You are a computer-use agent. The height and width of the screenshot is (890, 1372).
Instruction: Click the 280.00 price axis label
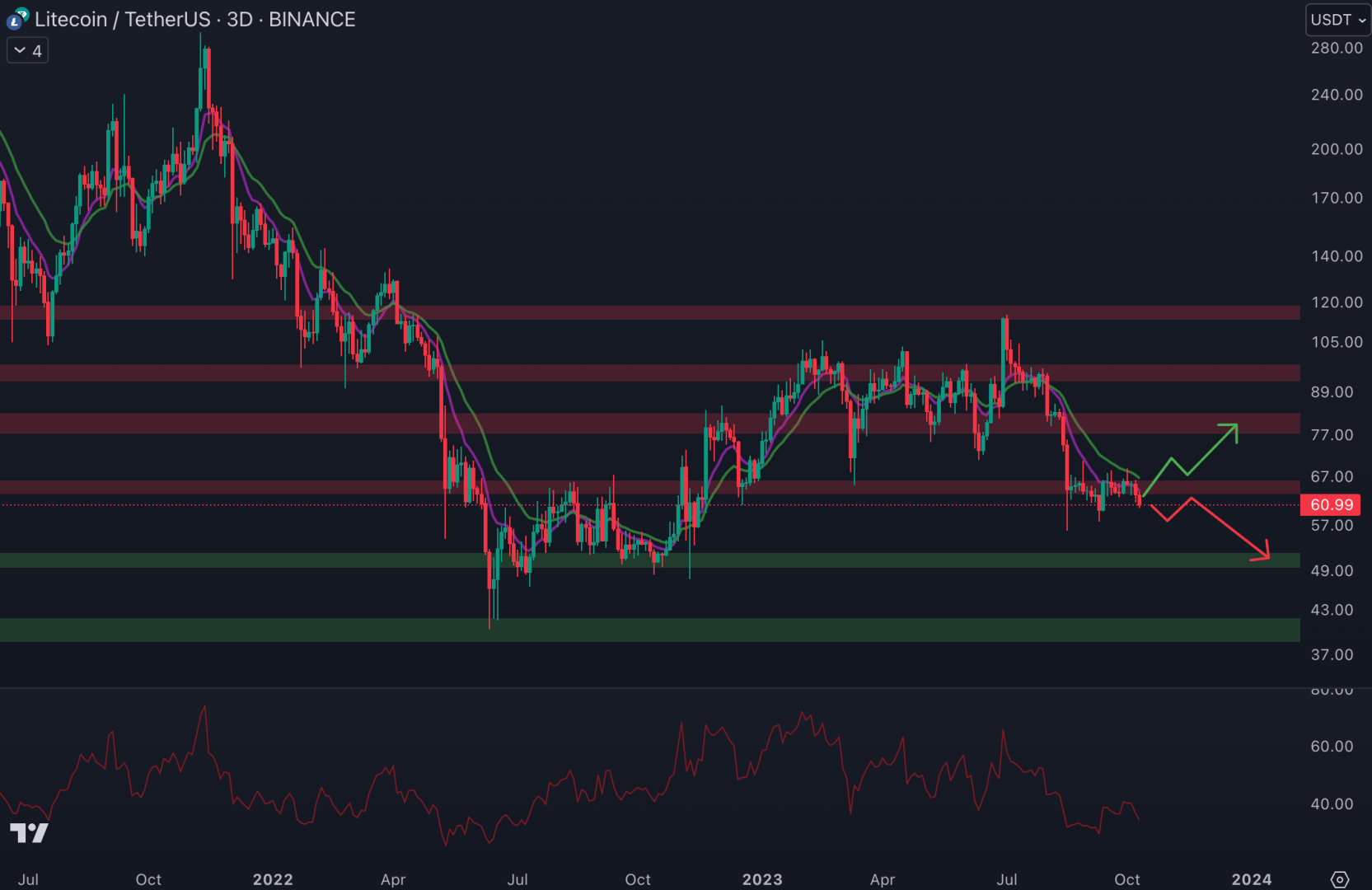[1337, 48]
